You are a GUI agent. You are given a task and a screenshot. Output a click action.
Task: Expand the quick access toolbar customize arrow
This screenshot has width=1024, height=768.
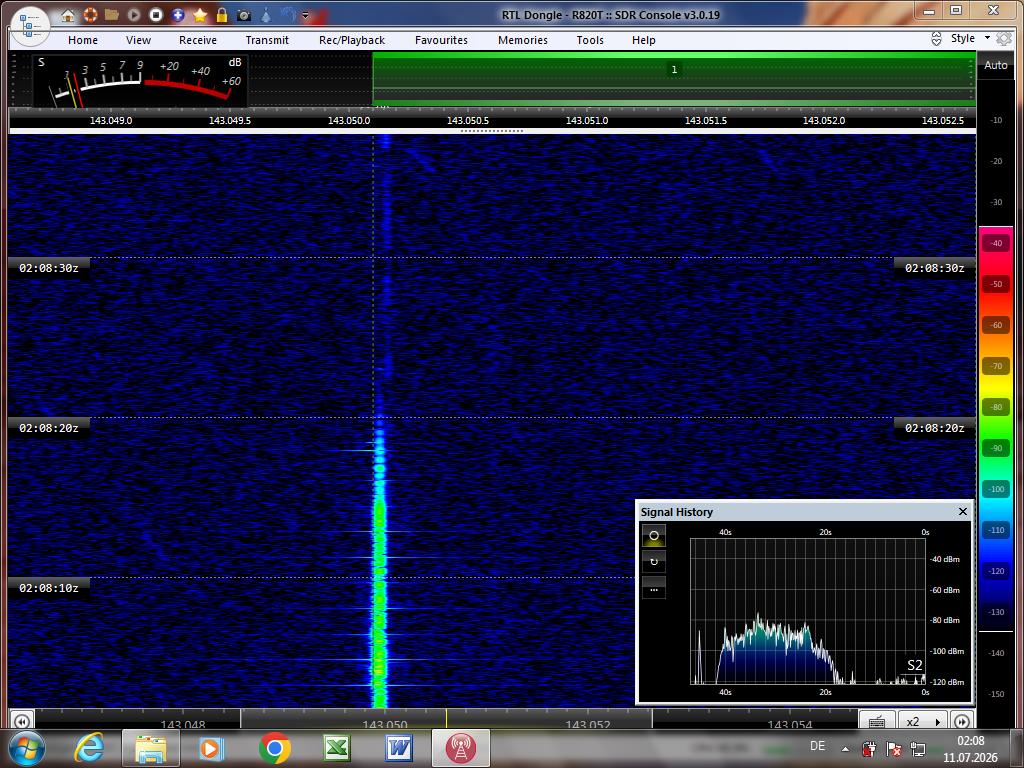pyautogui.click(x=305, y=15)
